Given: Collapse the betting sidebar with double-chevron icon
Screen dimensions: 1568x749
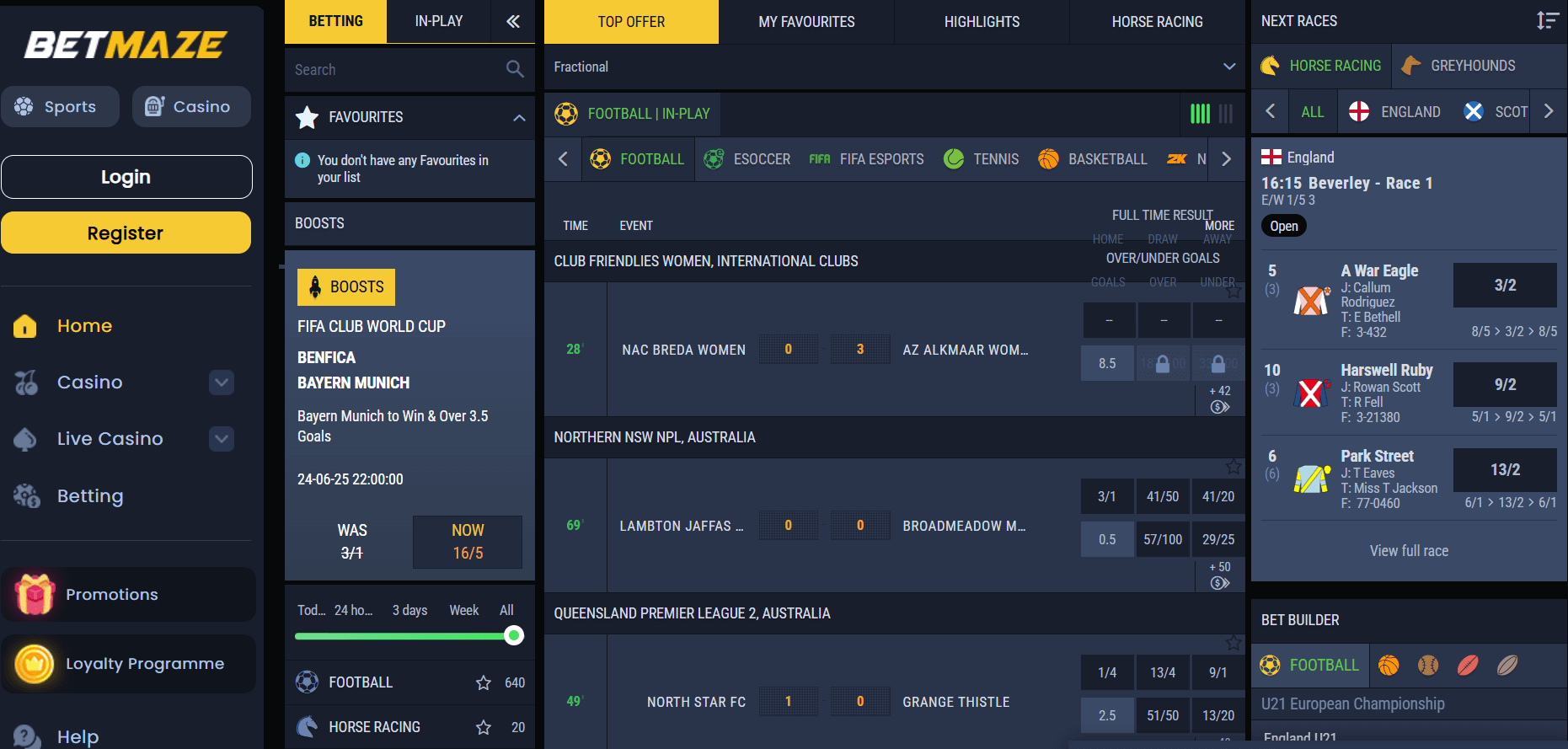Looking at the screenshot, I should click(513, 22).
